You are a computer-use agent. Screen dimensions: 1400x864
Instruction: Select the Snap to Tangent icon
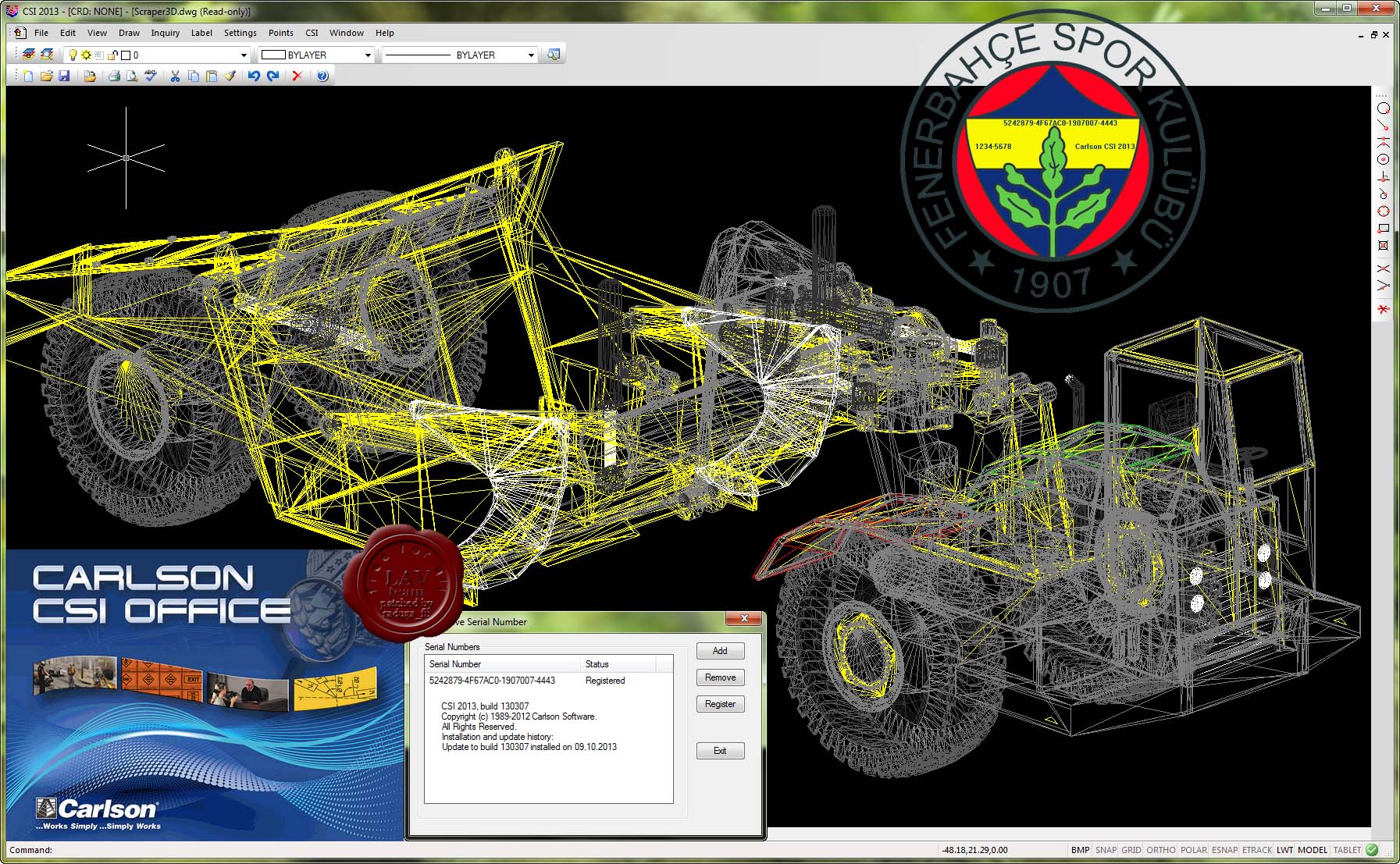click(1383, 194)
